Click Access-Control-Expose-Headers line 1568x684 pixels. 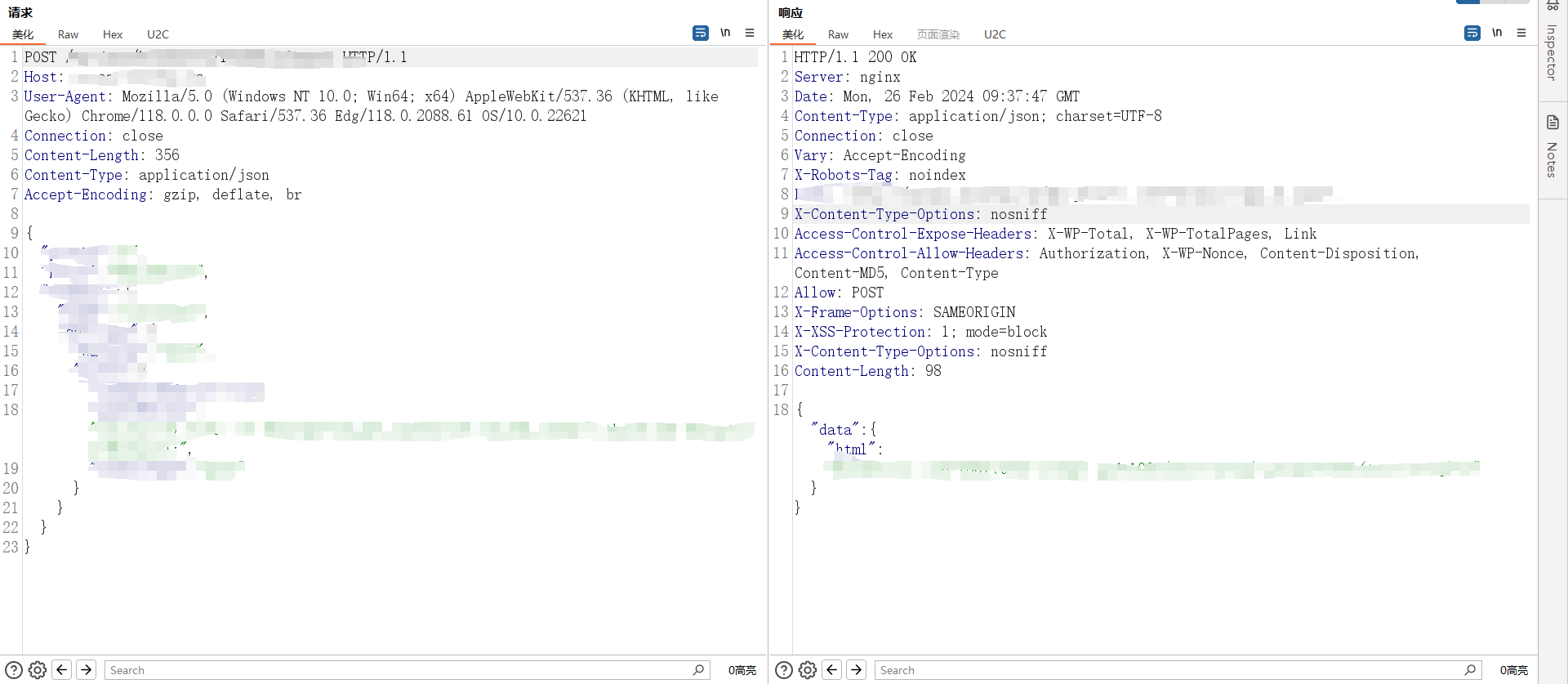(1056, 234)
